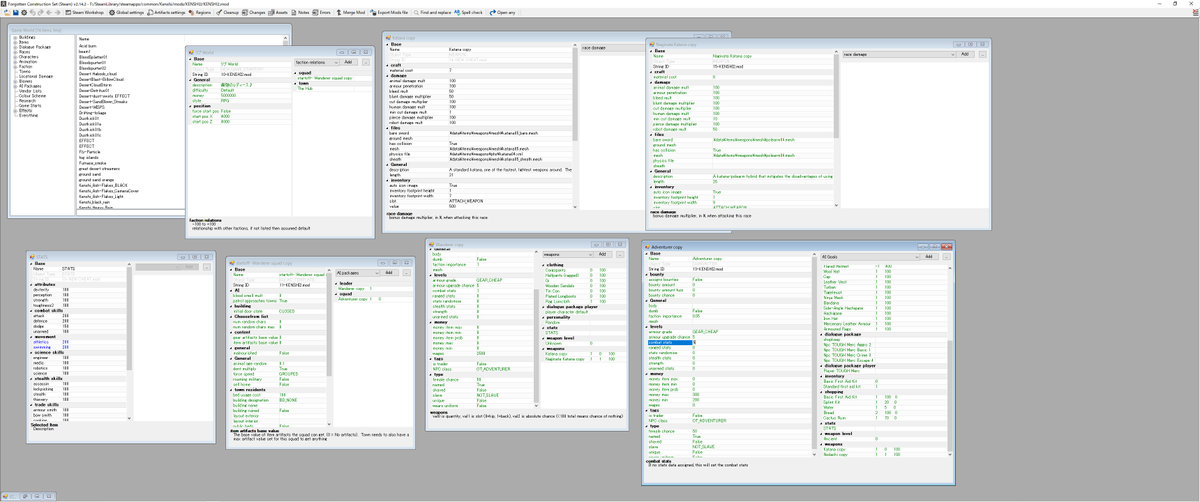Click Add in Adventurer copy window
Image resolution: width=1200 pixels, height=502 pixels.
pos(930,257)
